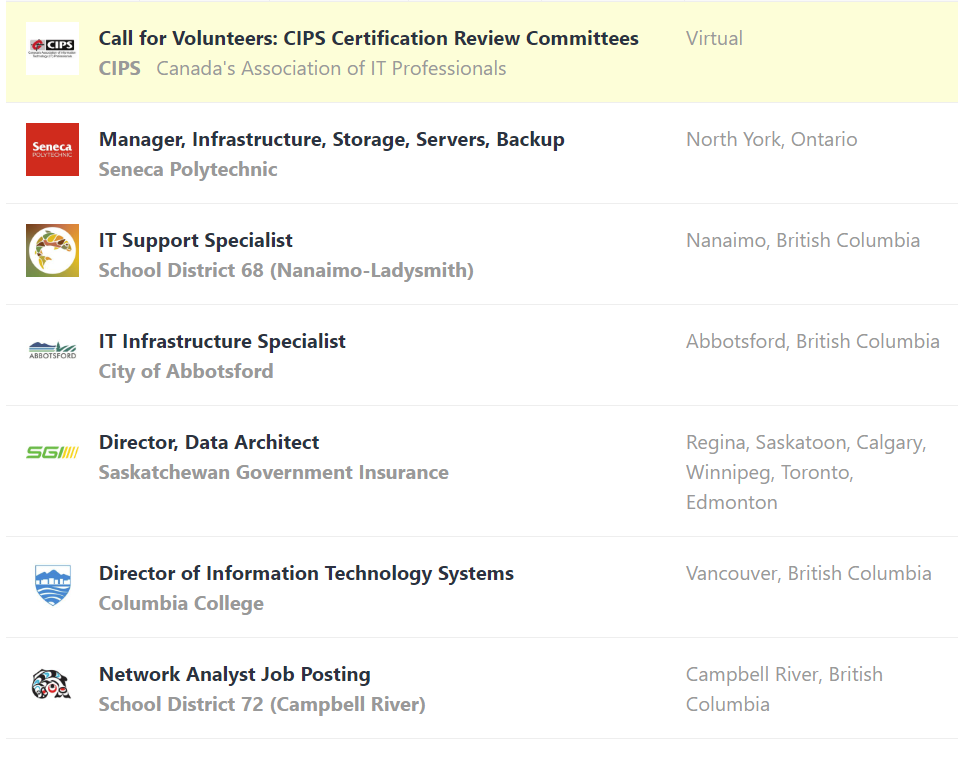Click the School District 72 orca logo
Viewport: 958px width, 757px height.
(52, 685)
